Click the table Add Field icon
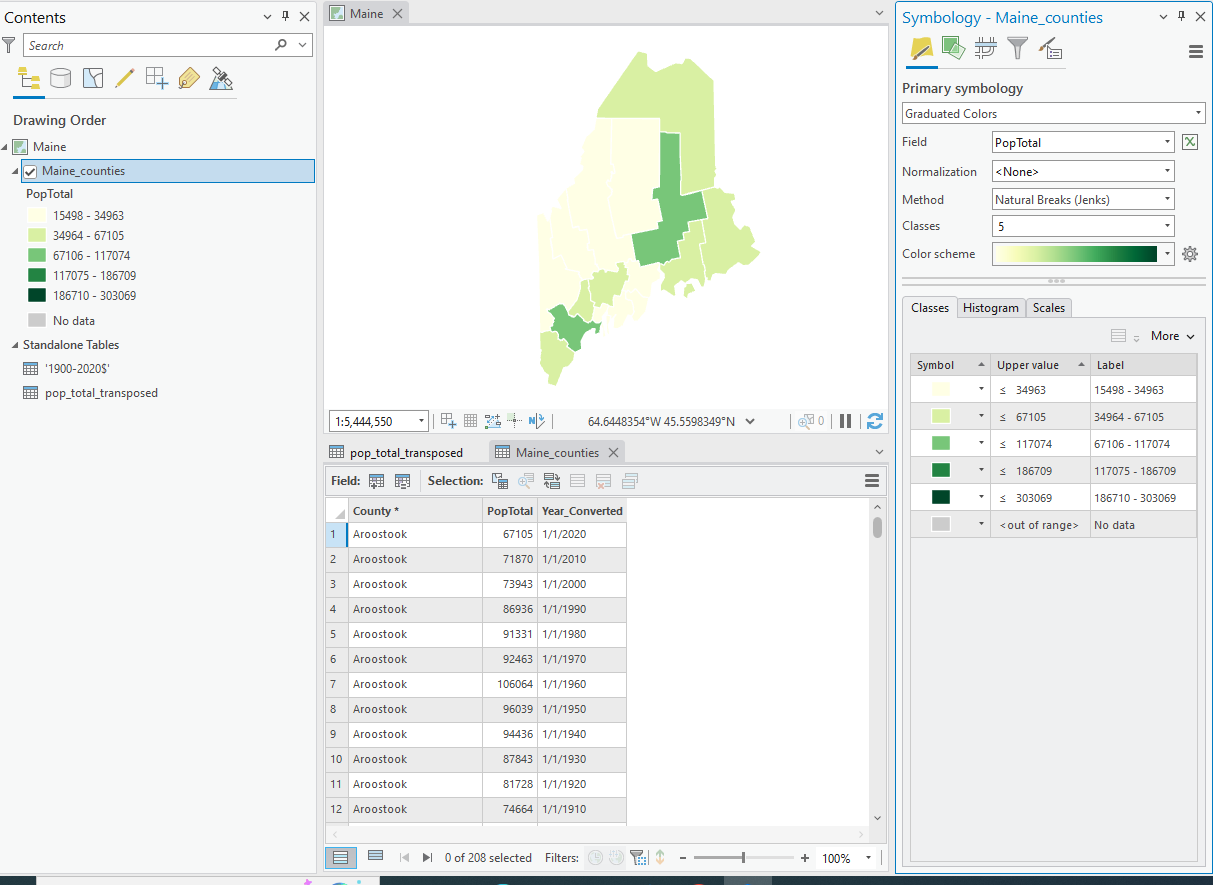Screen dimensions: 1213x885 click(377, 481)
